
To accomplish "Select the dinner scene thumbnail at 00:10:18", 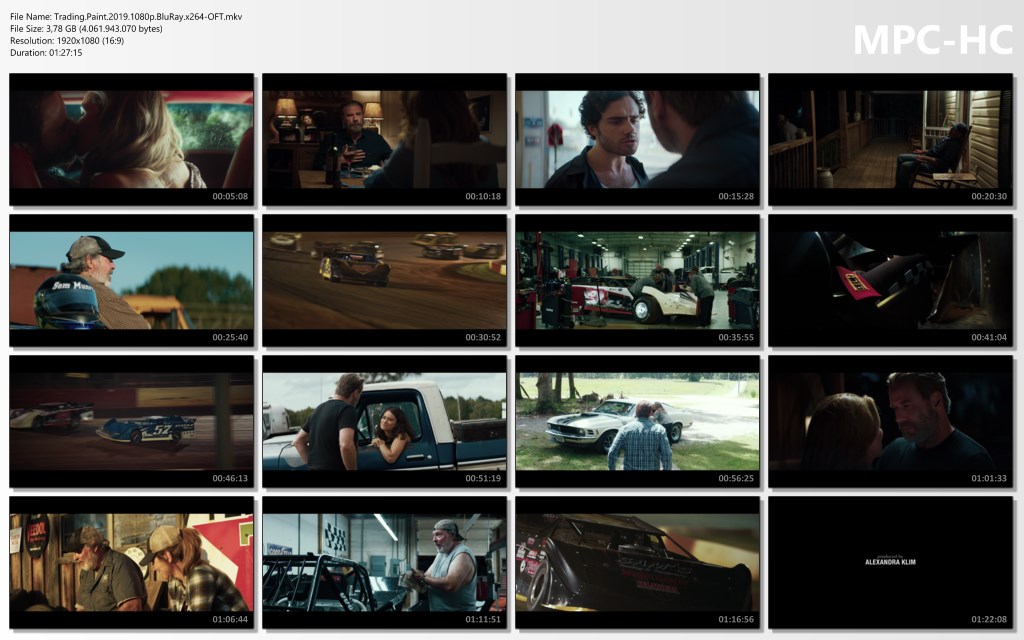I will (x=384, y=139).
